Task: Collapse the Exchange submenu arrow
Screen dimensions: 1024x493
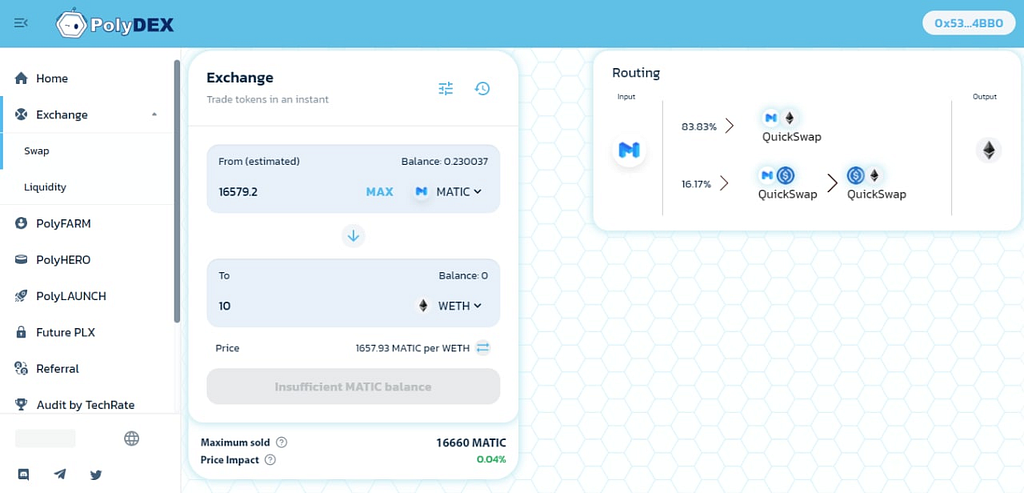Action: pyautogui.click(x=154, y=115)
